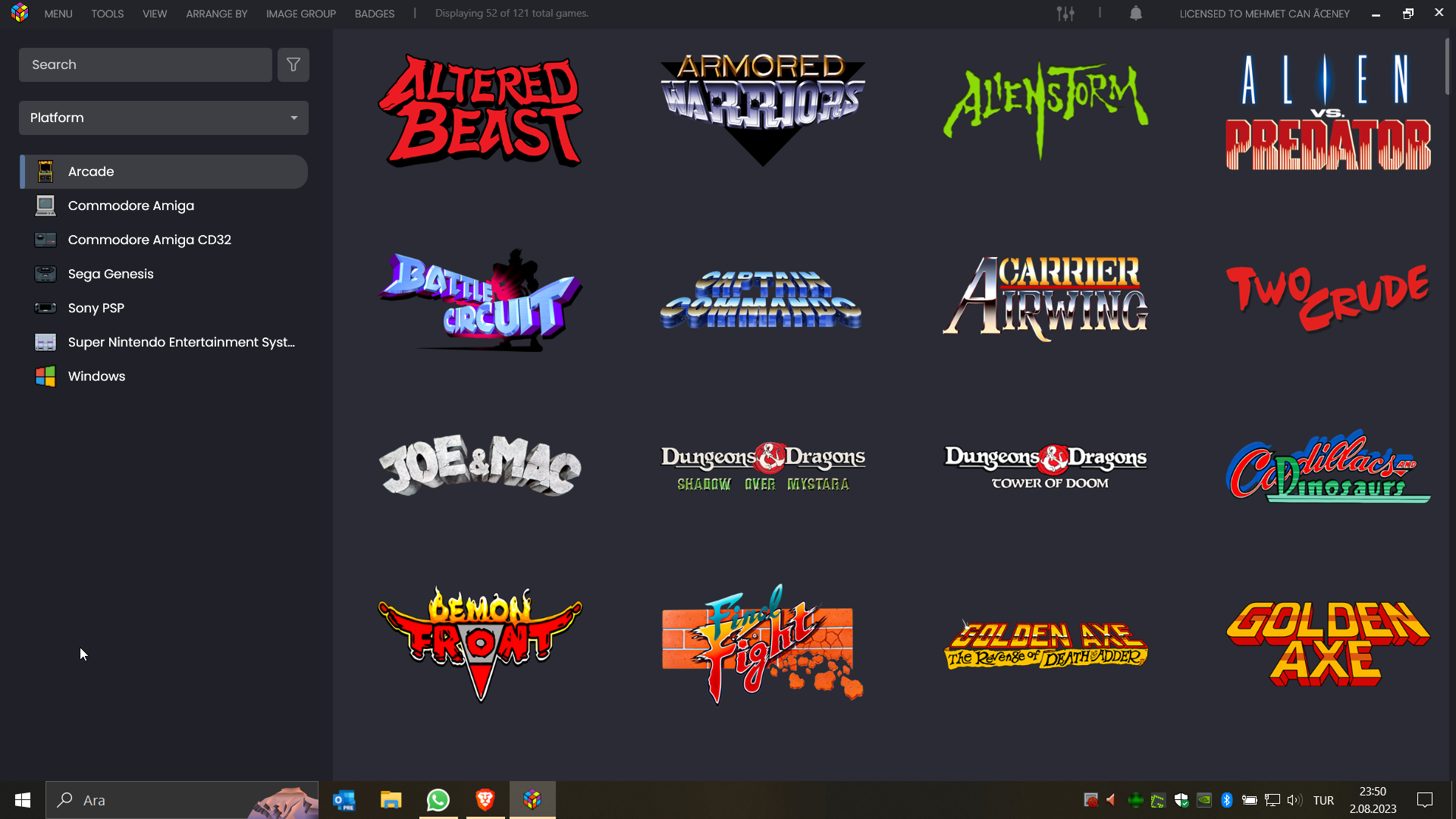Select D&D Shadow over Mystara logo
Image resolution: width=1456 pixels, height=819 pixels.
(x=763, y=467)
